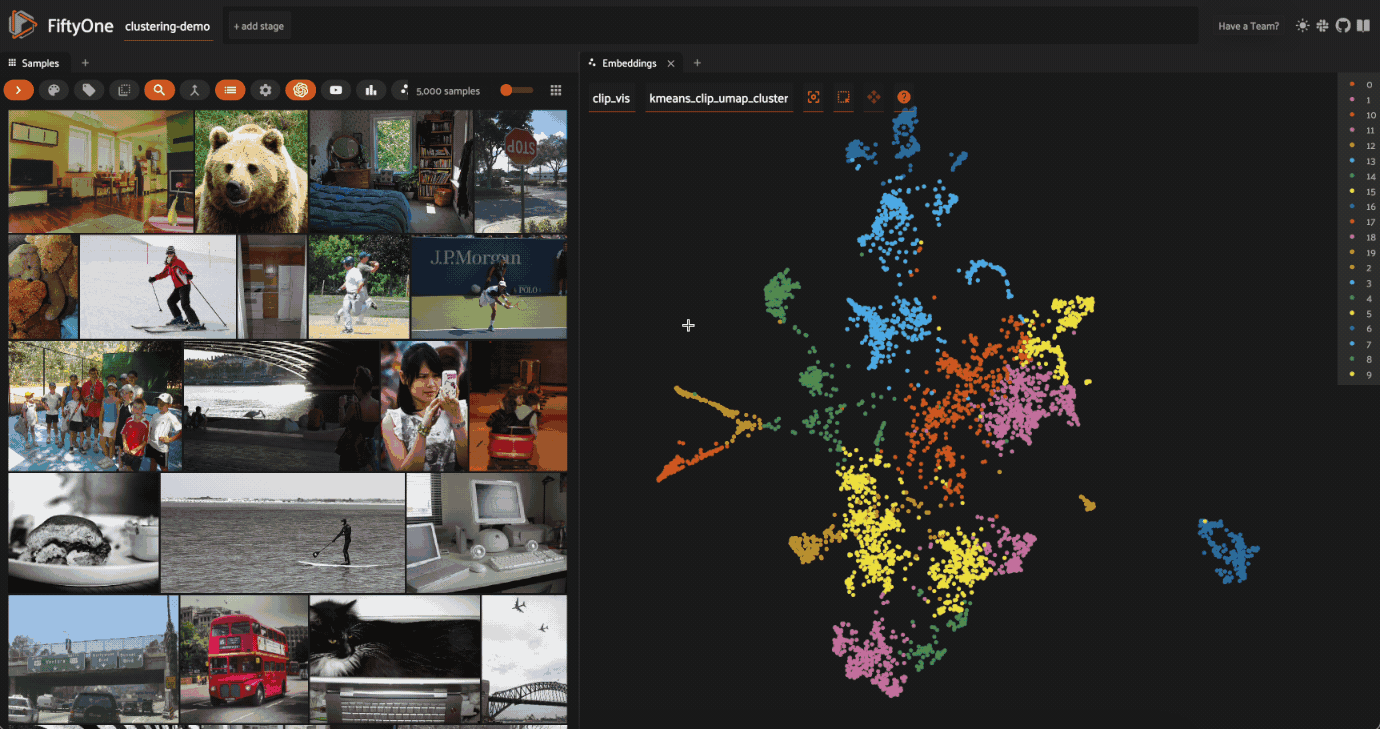Open the embeddings help question icon
The height and width of the screenshot is (729, 1380).
coord(904,97)
